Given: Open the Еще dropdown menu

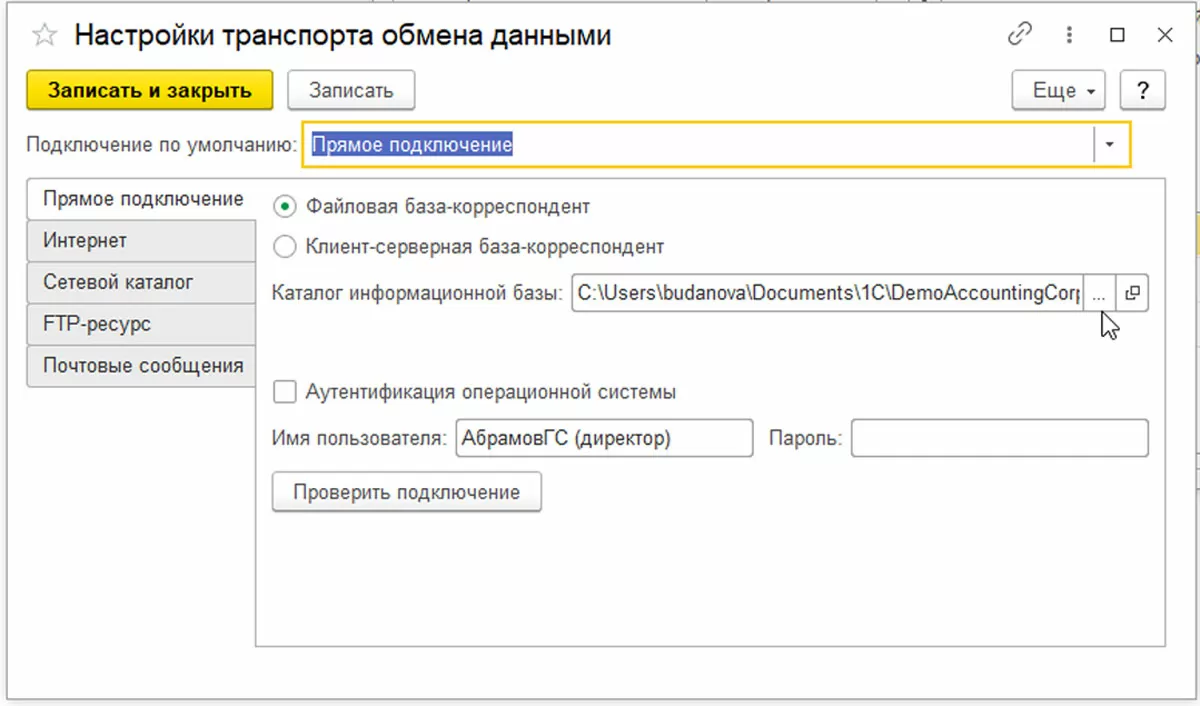Looking at the screenshot, I should (x=1058, y=90).
